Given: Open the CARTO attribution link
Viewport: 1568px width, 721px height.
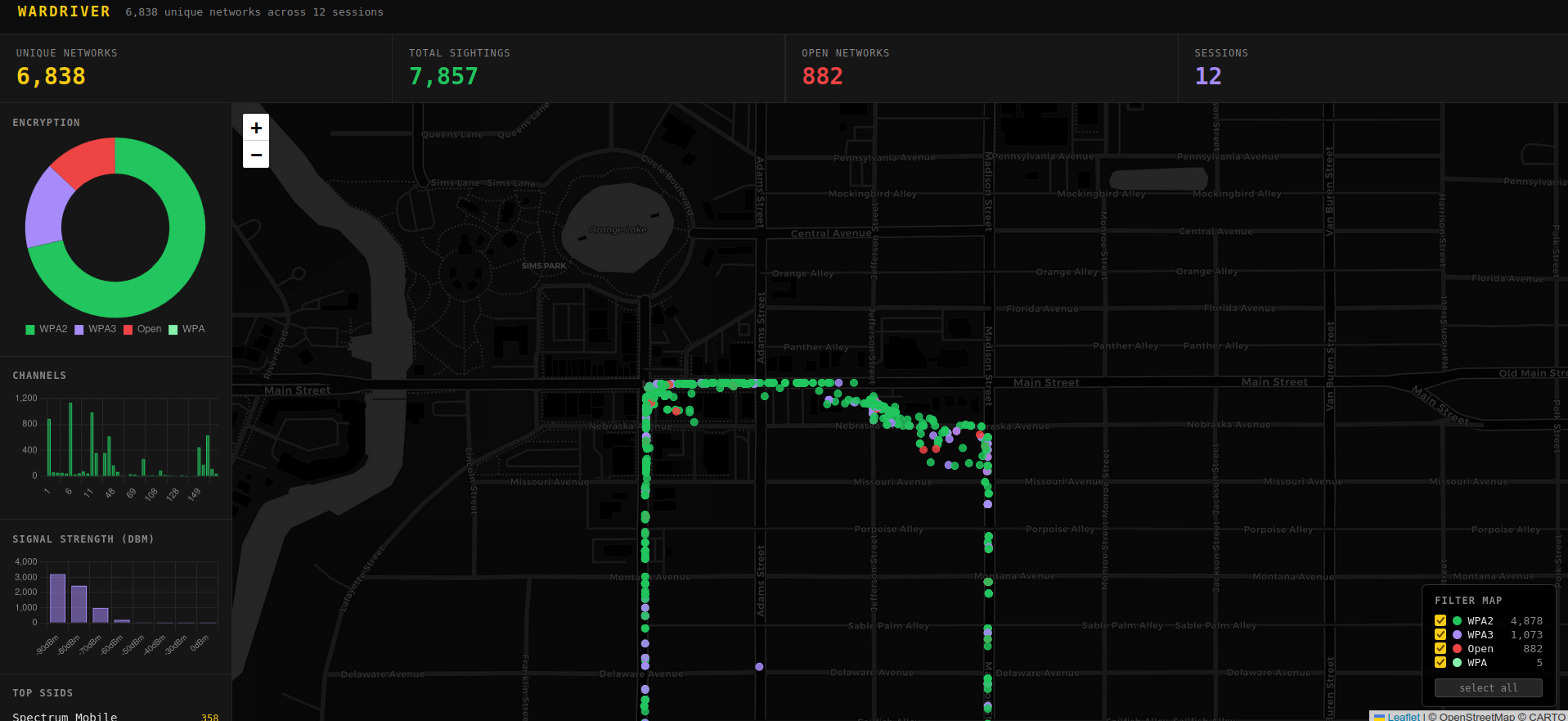Looking at the screenshot, I should click(x=1547, y=716).
